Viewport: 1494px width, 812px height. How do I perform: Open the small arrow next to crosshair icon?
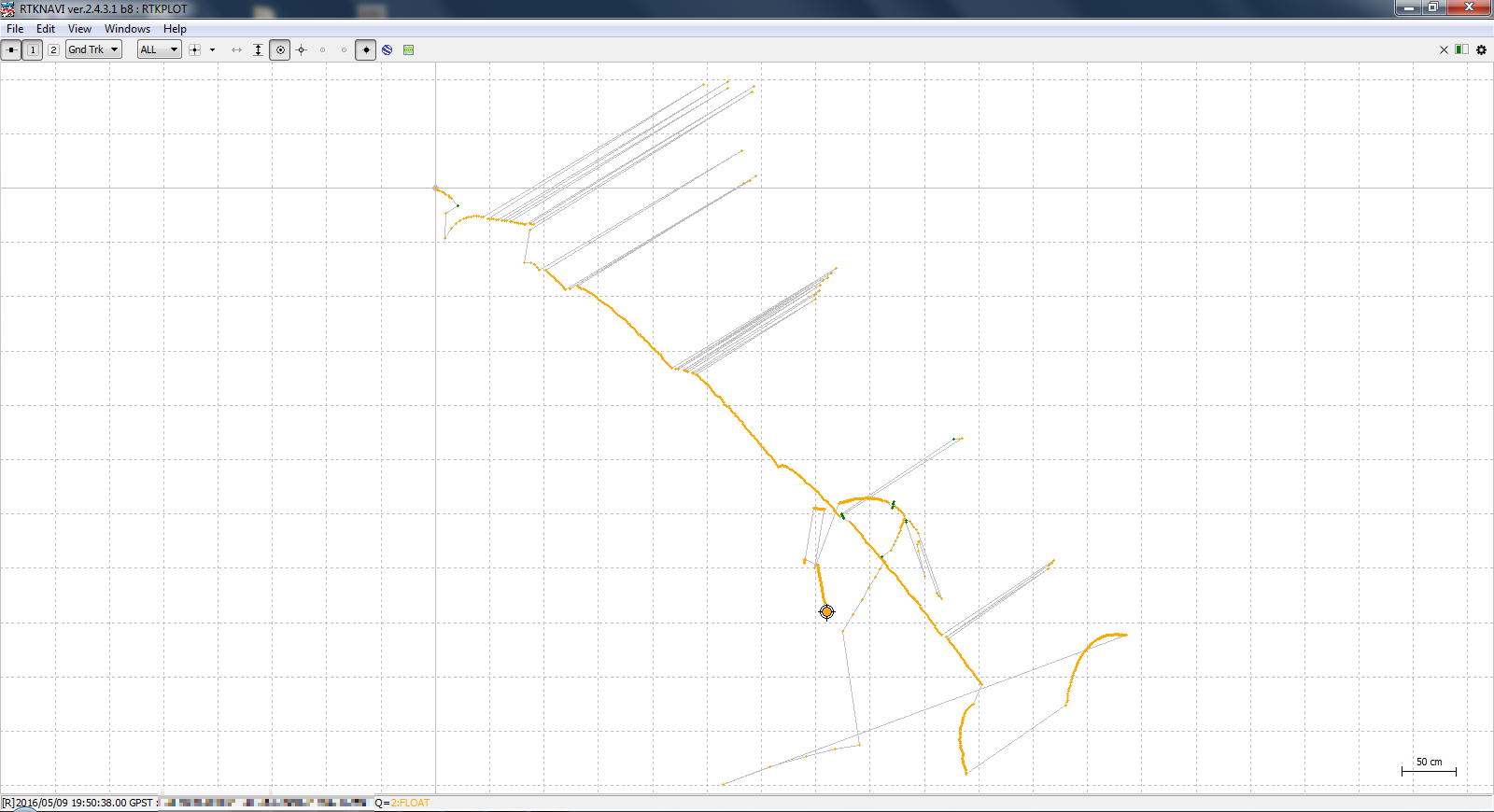pos(213,50)
